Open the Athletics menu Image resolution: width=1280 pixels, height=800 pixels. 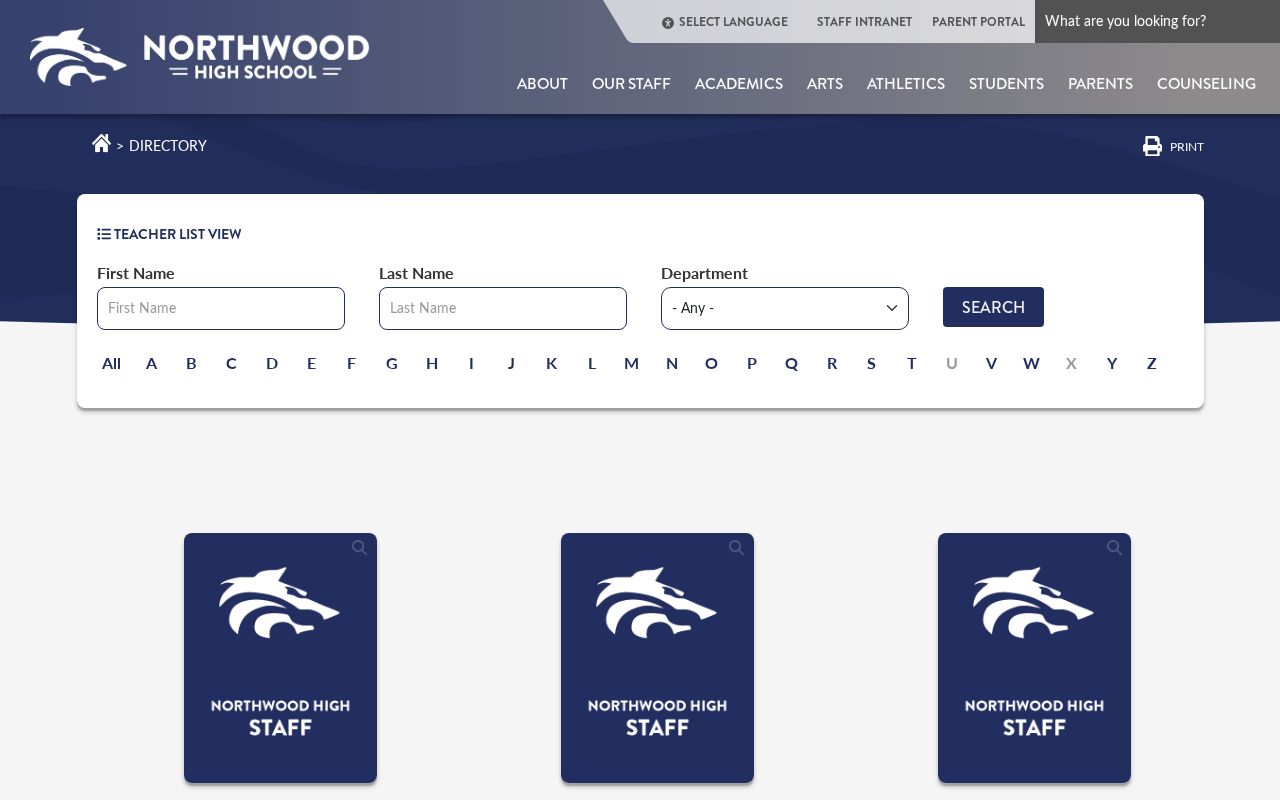[906, 84]
